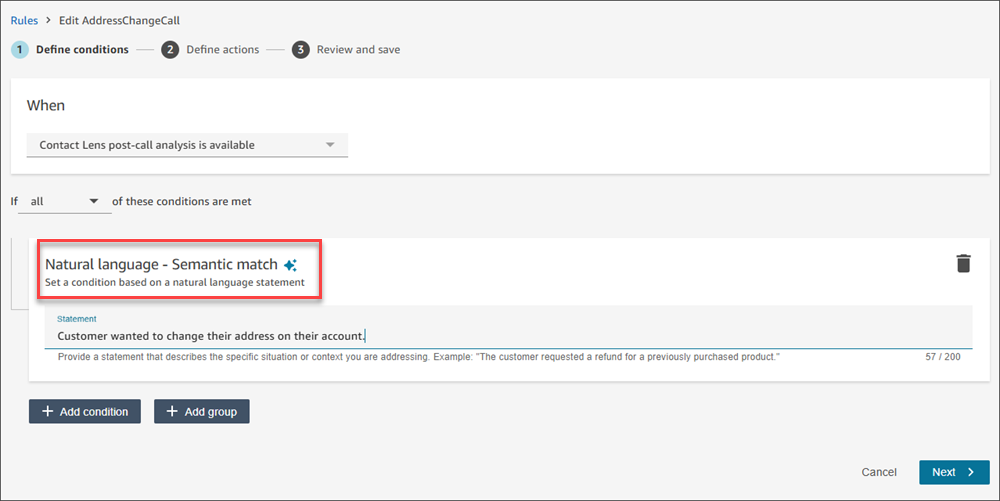Jump to the Review and save step
This screenshot has height=501, width=1000.
pyautogui.click(x=358, y=49)
